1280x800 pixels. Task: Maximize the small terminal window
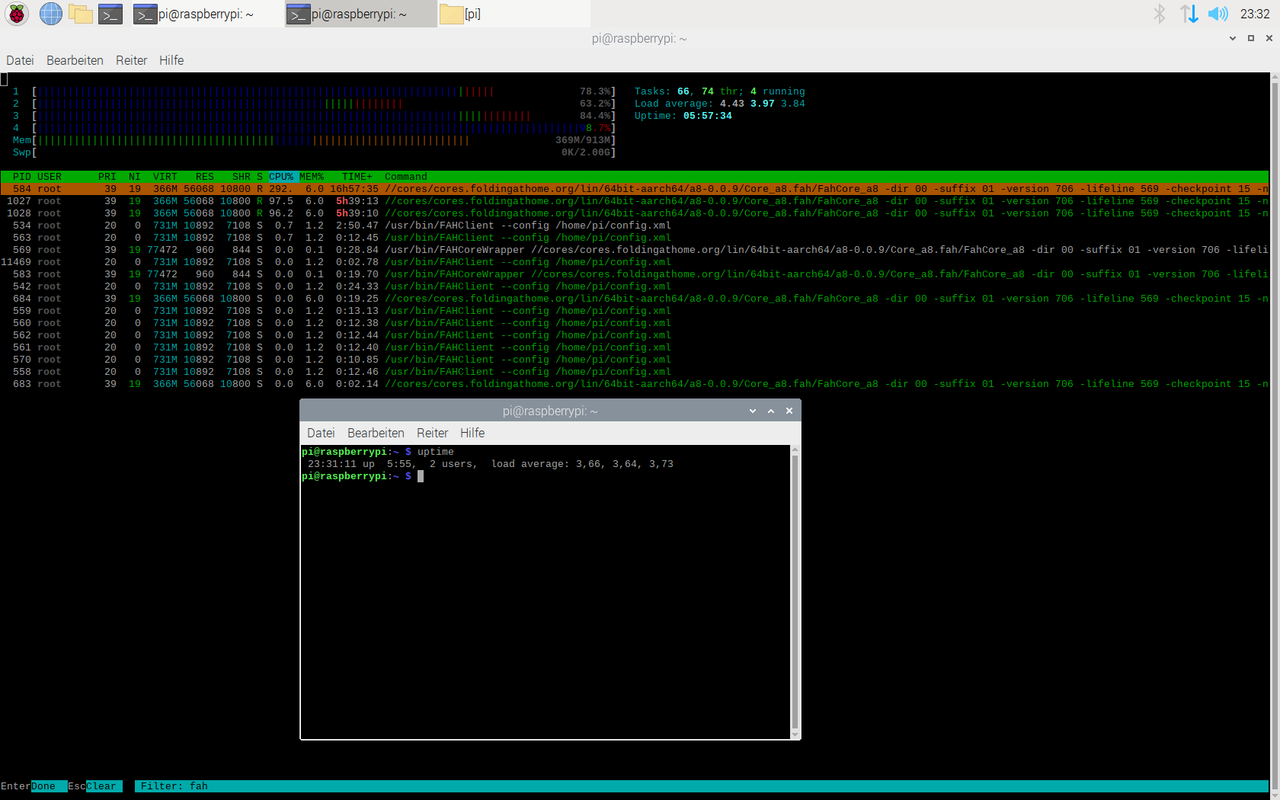[771, 411]
